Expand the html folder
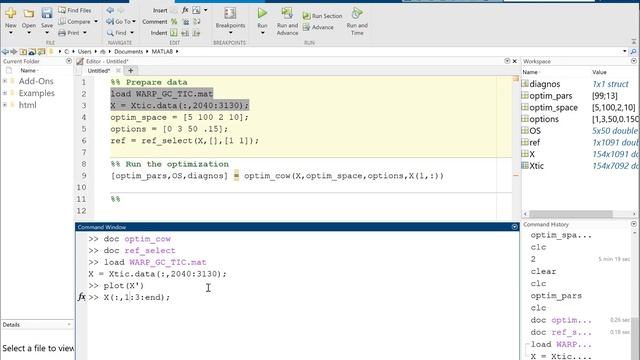The height and width of the screenshot is (360, 640). (4, 105)
